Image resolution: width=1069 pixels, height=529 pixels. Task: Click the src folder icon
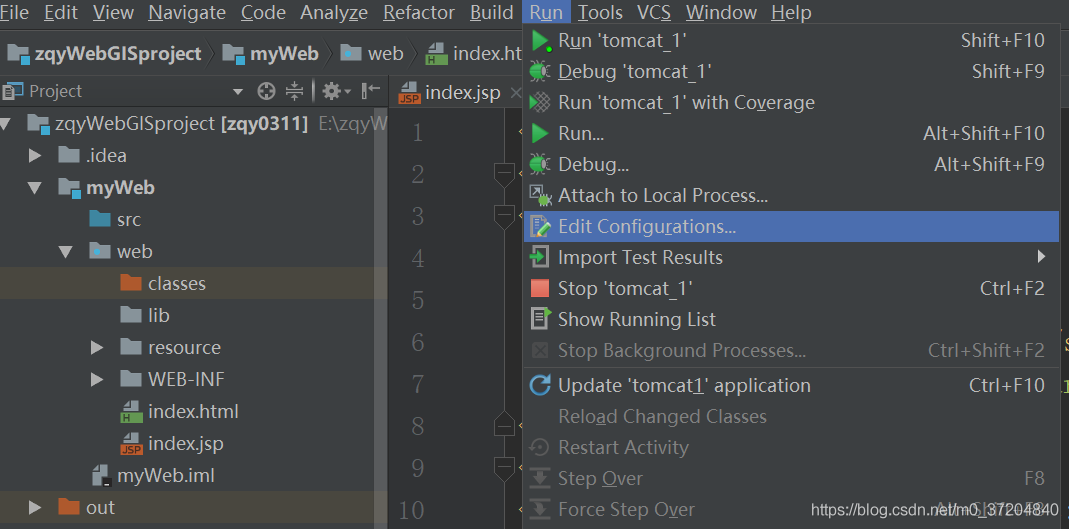100,219
